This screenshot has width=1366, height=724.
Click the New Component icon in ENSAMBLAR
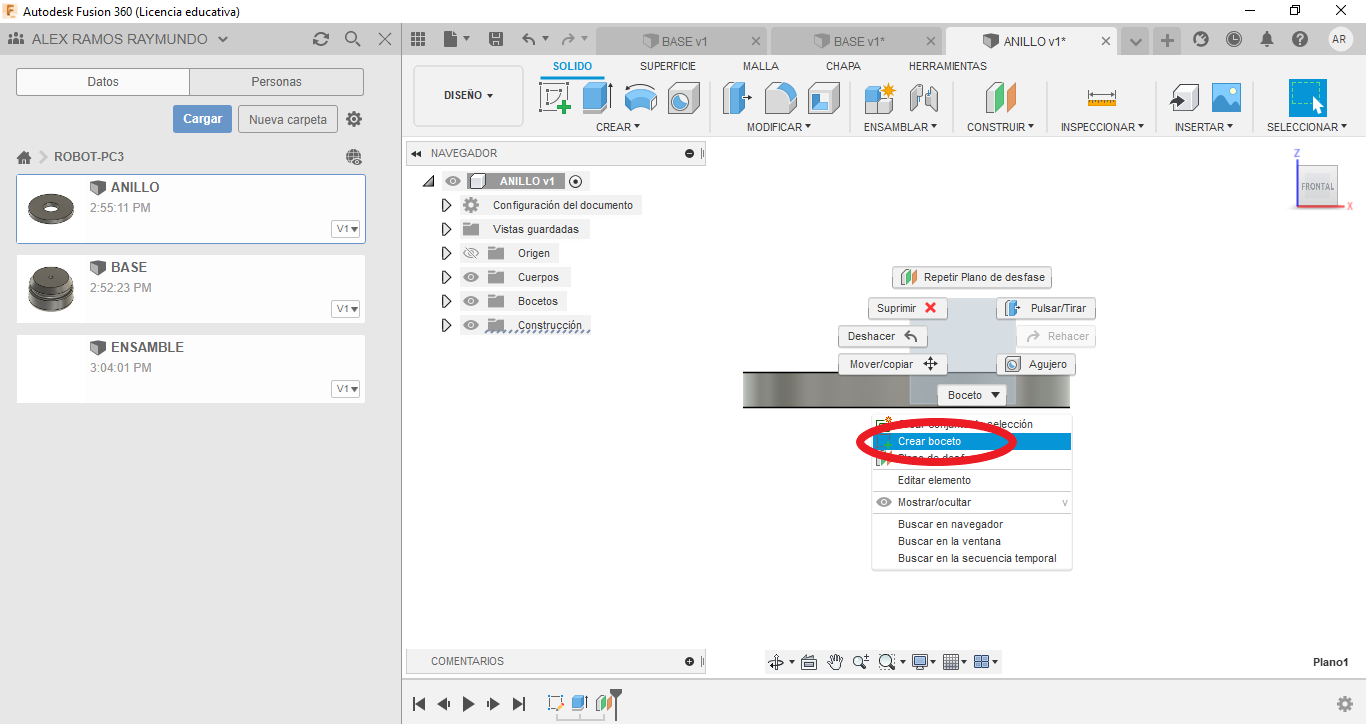pyautogui.click(x=880, y=98)
